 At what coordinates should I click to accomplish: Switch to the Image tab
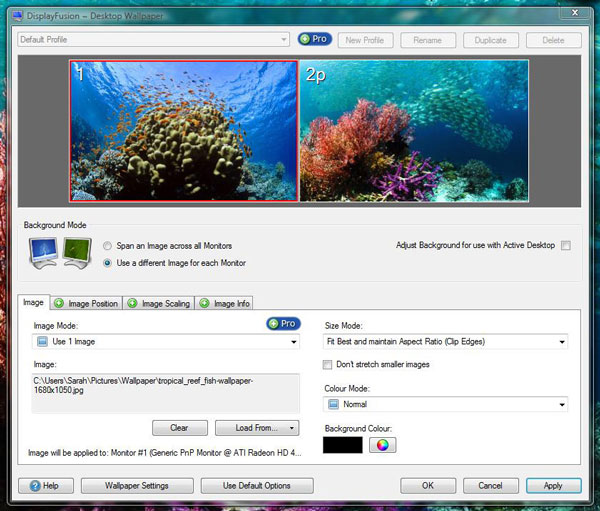click(x=33, y=302)
